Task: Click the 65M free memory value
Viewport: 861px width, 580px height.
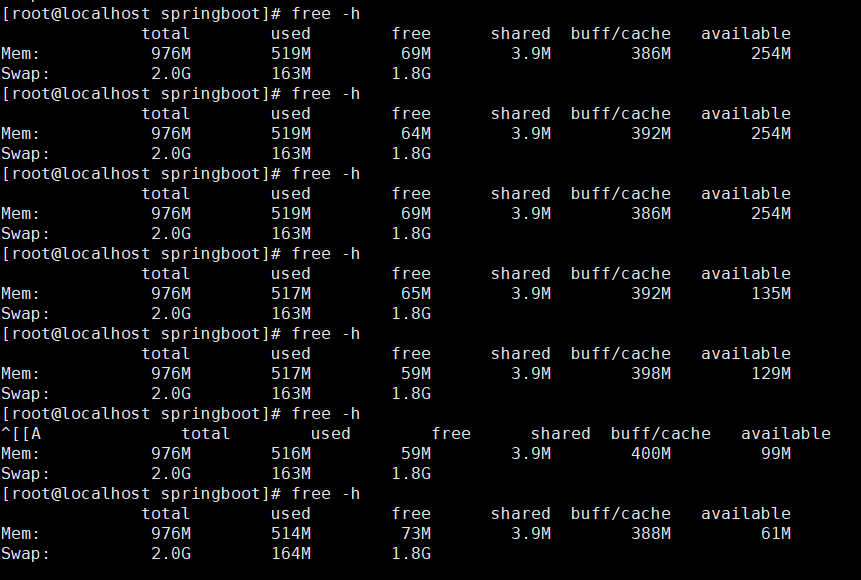Action: pos(415,294)
